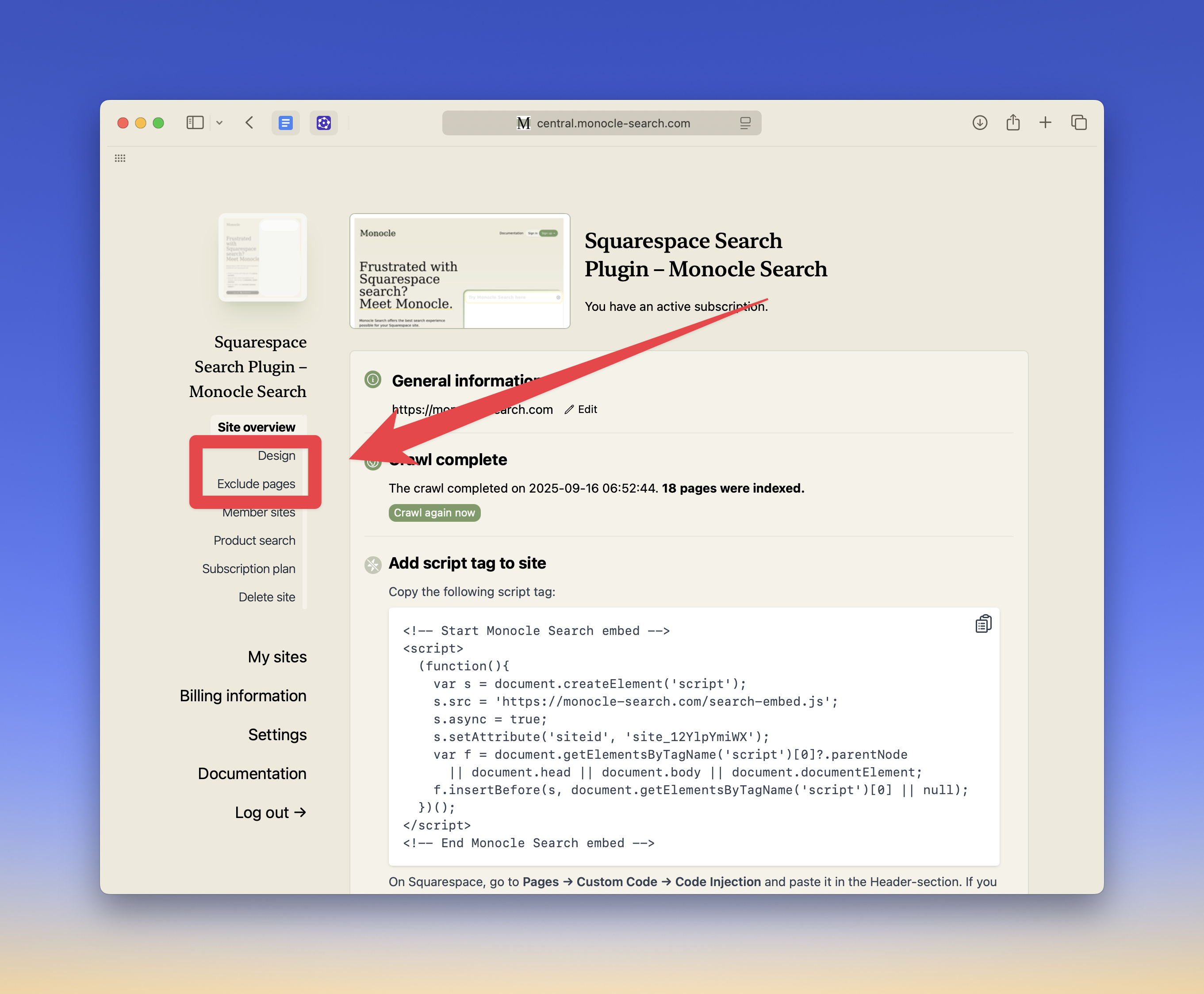Copy script tag with clipboard icon
The width and height of the screenshot is (1204, 994).
pyautogui.click(x=983, y=623)
